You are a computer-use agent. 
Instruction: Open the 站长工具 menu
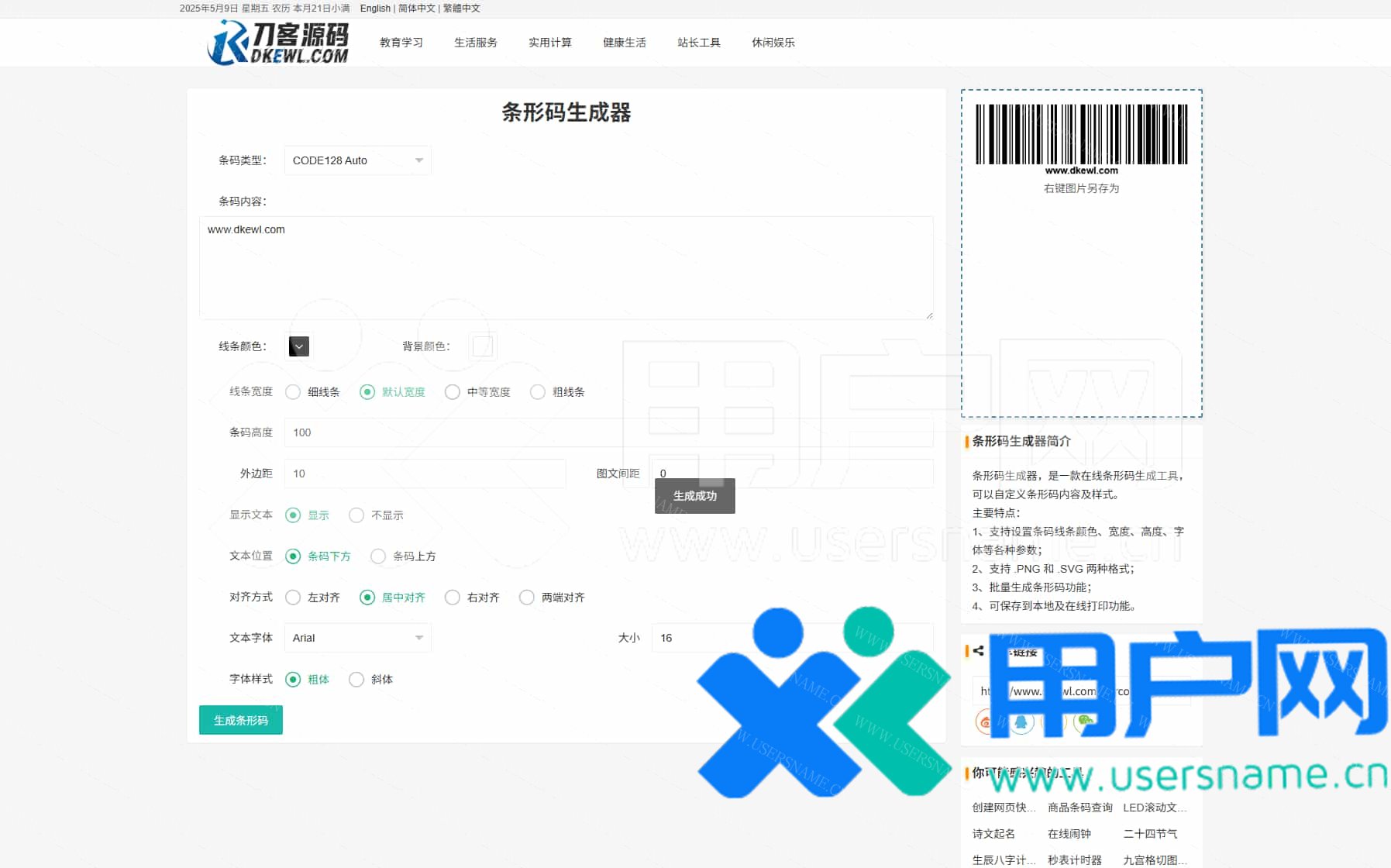(x=698, y=43)
